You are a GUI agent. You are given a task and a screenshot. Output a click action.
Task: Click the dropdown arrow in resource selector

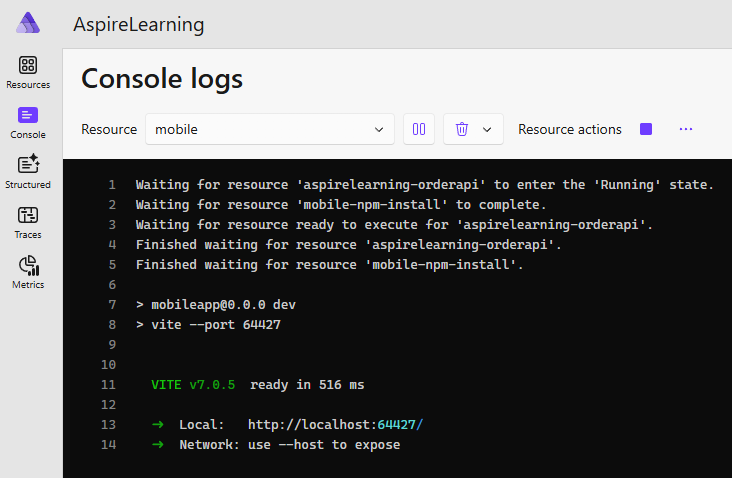[x=379, y=129]
